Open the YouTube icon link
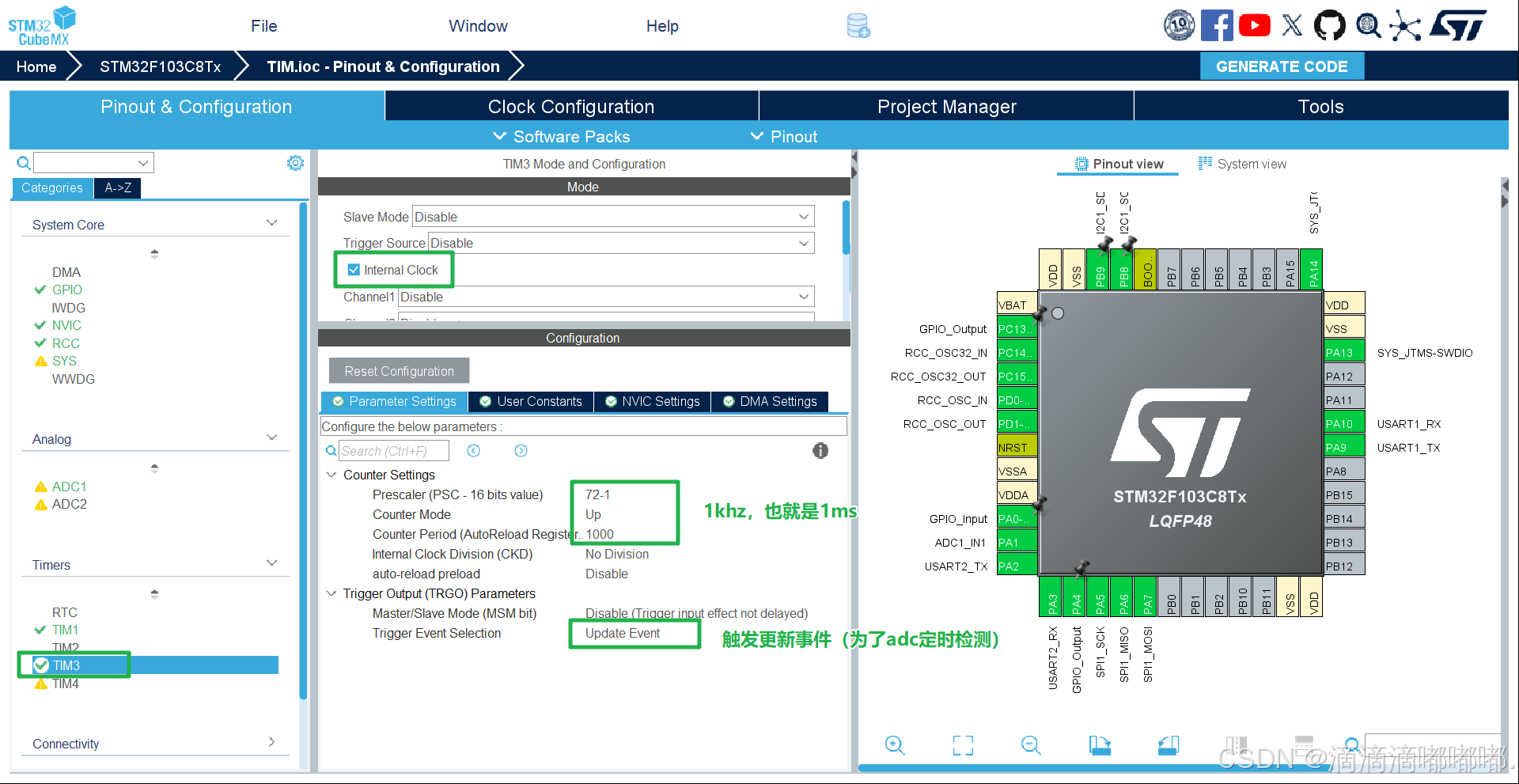This screenshot has height=784, width=1519. pos(1255,25)
